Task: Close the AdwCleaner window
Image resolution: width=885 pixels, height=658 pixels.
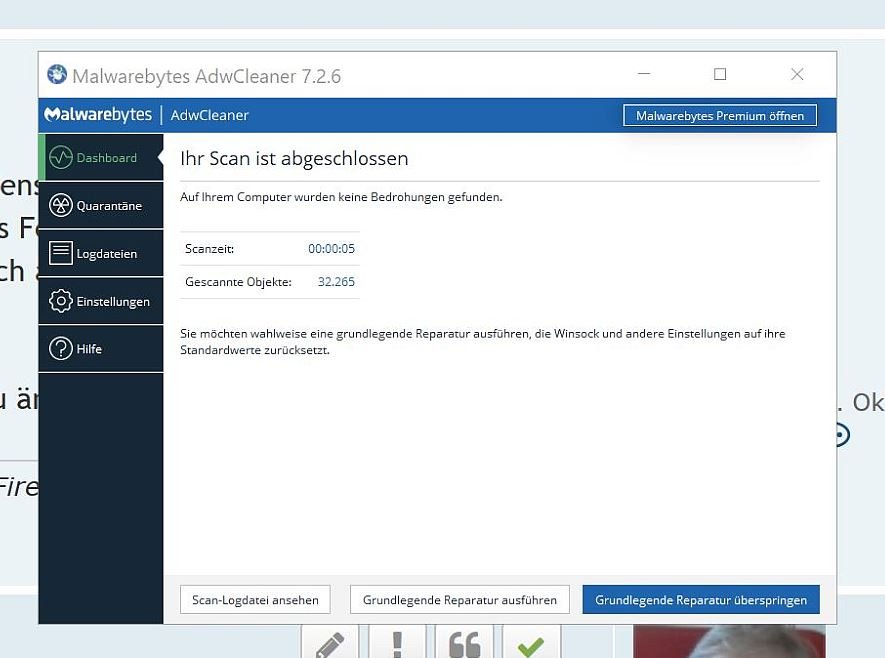Action: [x=797, y=75]
